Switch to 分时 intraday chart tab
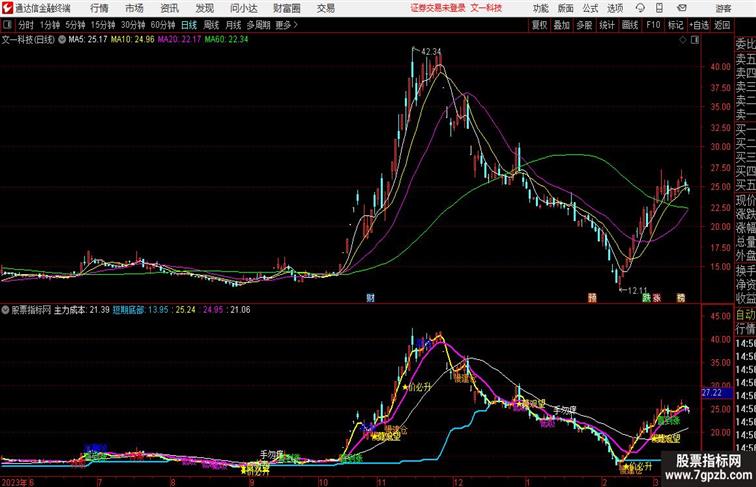756x487 pixels. click(26, 25)
